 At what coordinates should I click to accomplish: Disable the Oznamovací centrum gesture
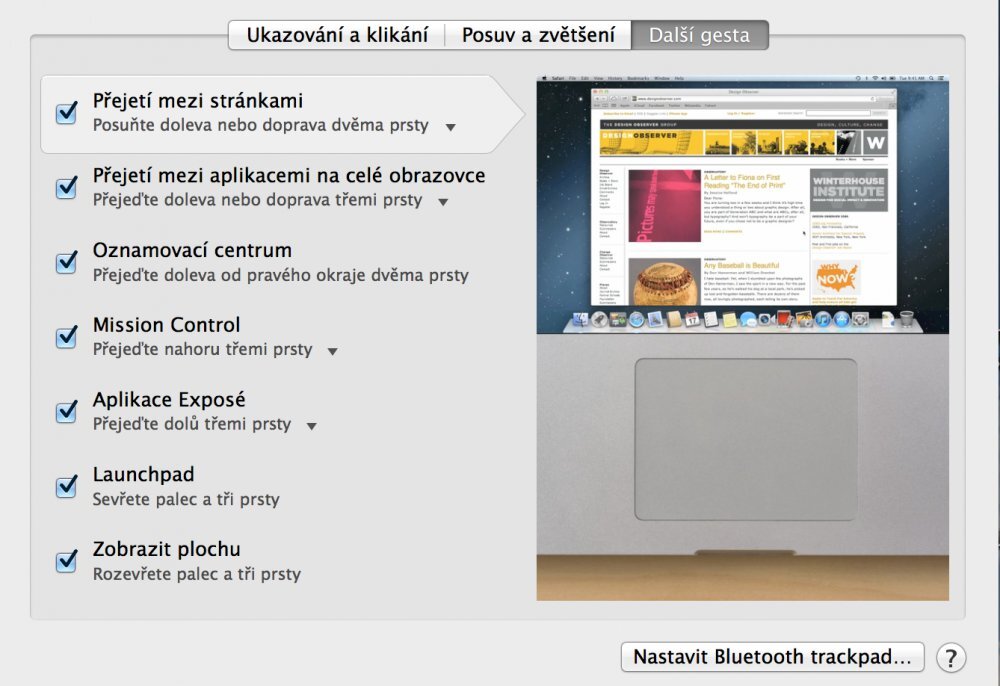click(x=65, y=262)
